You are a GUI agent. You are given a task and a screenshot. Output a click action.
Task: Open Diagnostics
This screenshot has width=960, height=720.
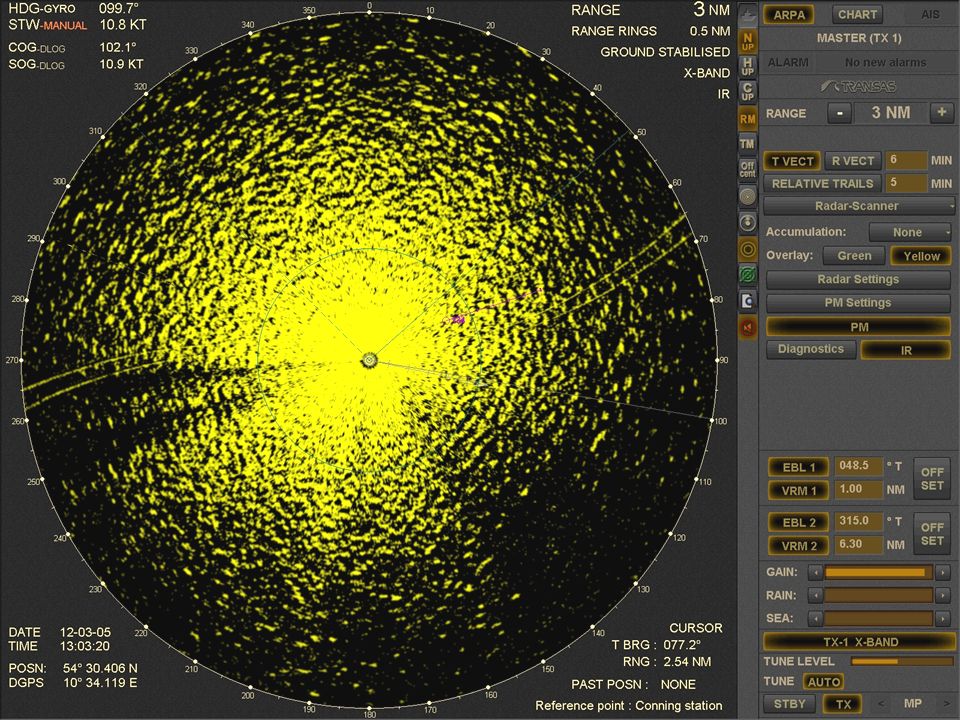[811, 349]
